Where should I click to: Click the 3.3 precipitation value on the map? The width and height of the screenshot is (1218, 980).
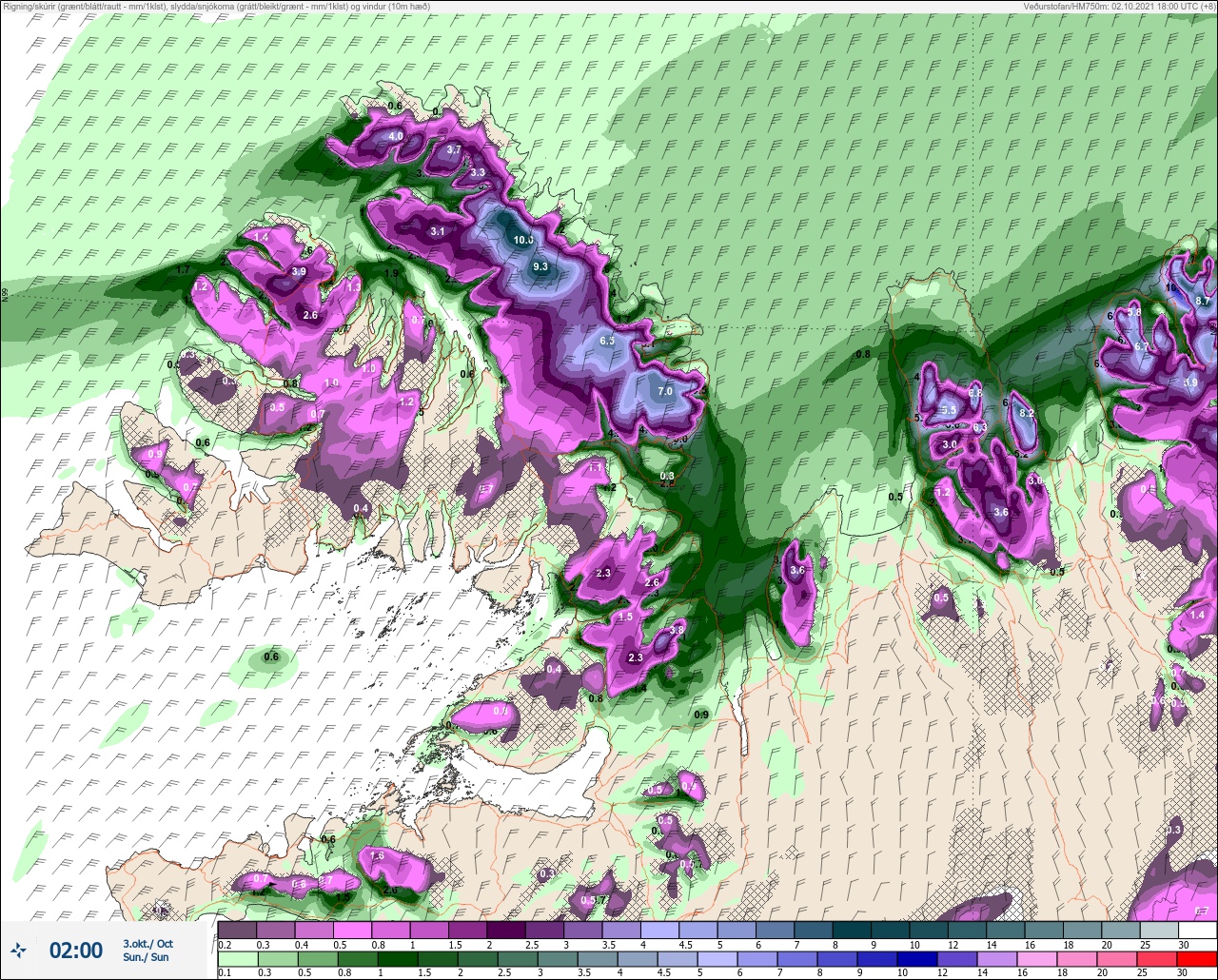click(x=478, y=172)
